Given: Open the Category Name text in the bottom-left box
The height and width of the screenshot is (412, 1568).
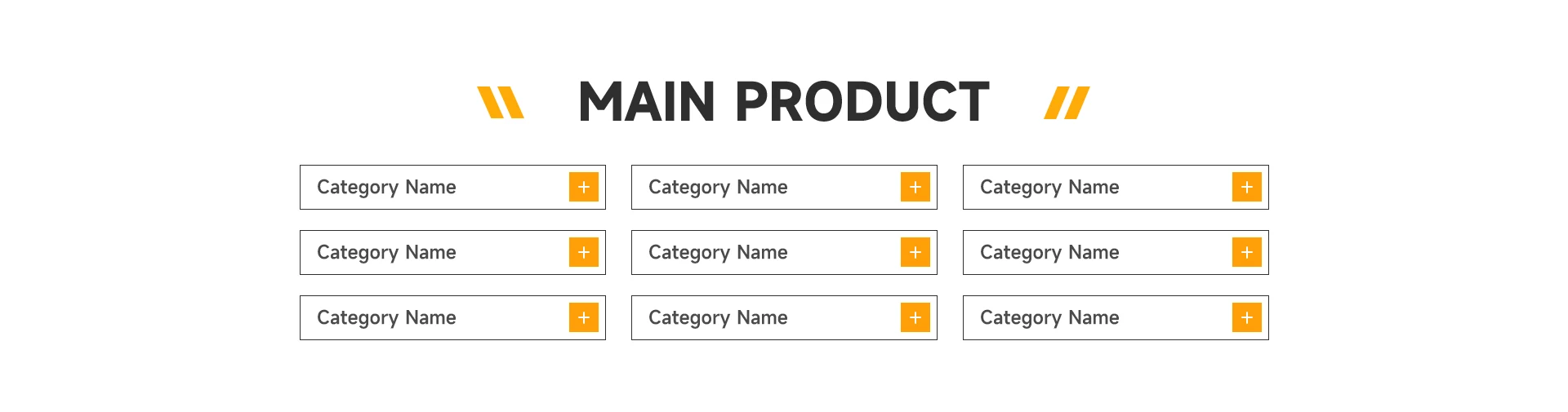Looking at the screenshot, I should [x=386, y=318].
